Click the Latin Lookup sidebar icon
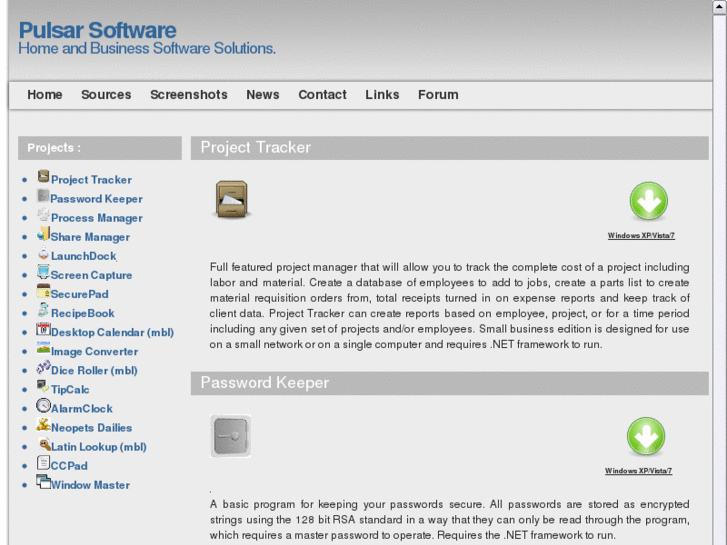Screen dimensions: 727x545 point(44,443)
